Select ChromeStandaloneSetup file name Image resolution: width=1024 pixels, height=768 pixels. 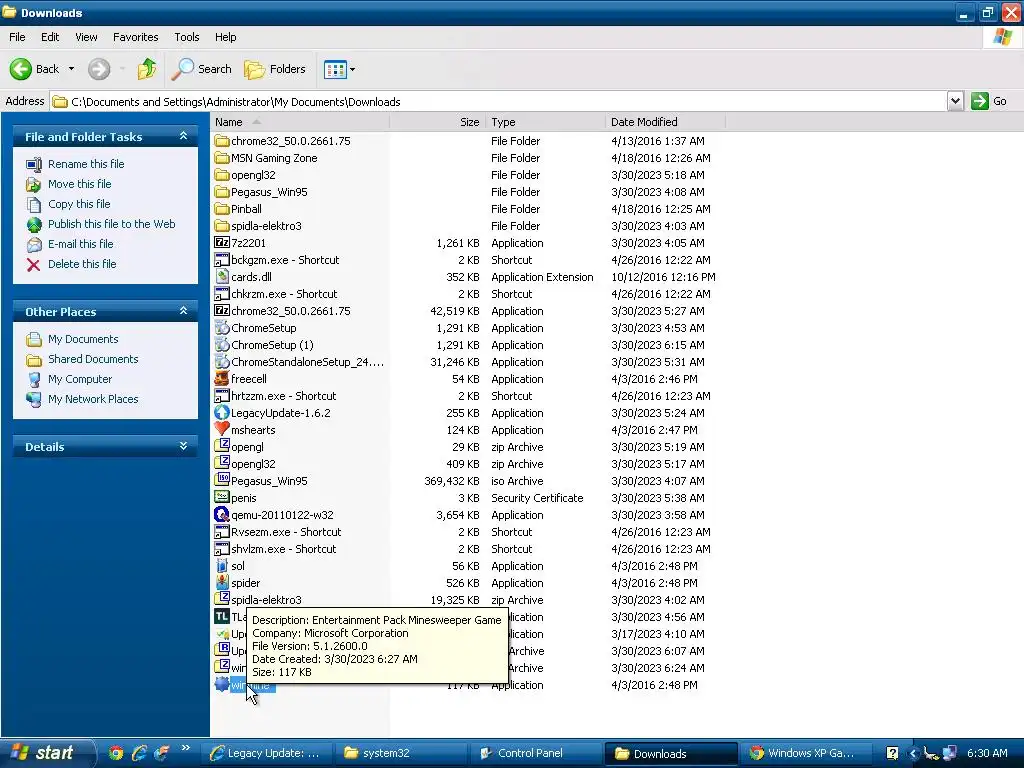coord(307,362)
